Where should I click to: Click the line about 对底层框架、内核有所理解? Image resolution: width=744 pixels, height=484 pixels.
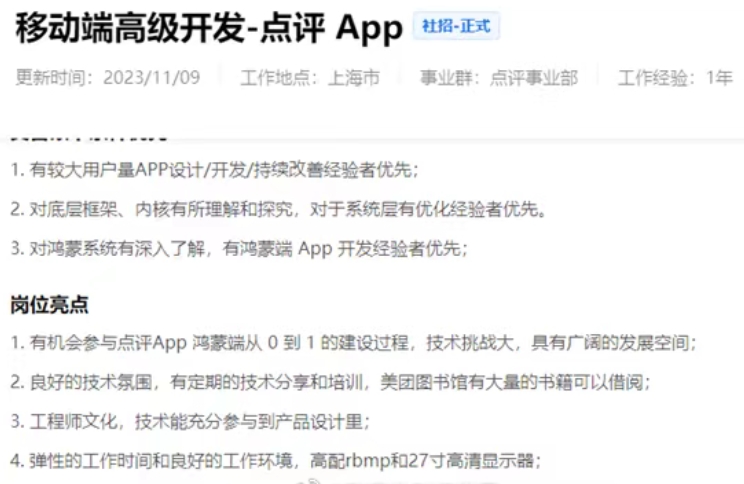(x=279, y=209)
